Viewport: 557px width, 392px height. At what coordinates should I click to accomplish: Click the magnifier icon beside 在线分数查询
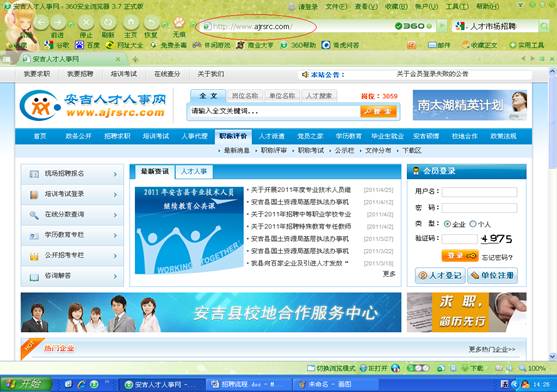[34, 215]
